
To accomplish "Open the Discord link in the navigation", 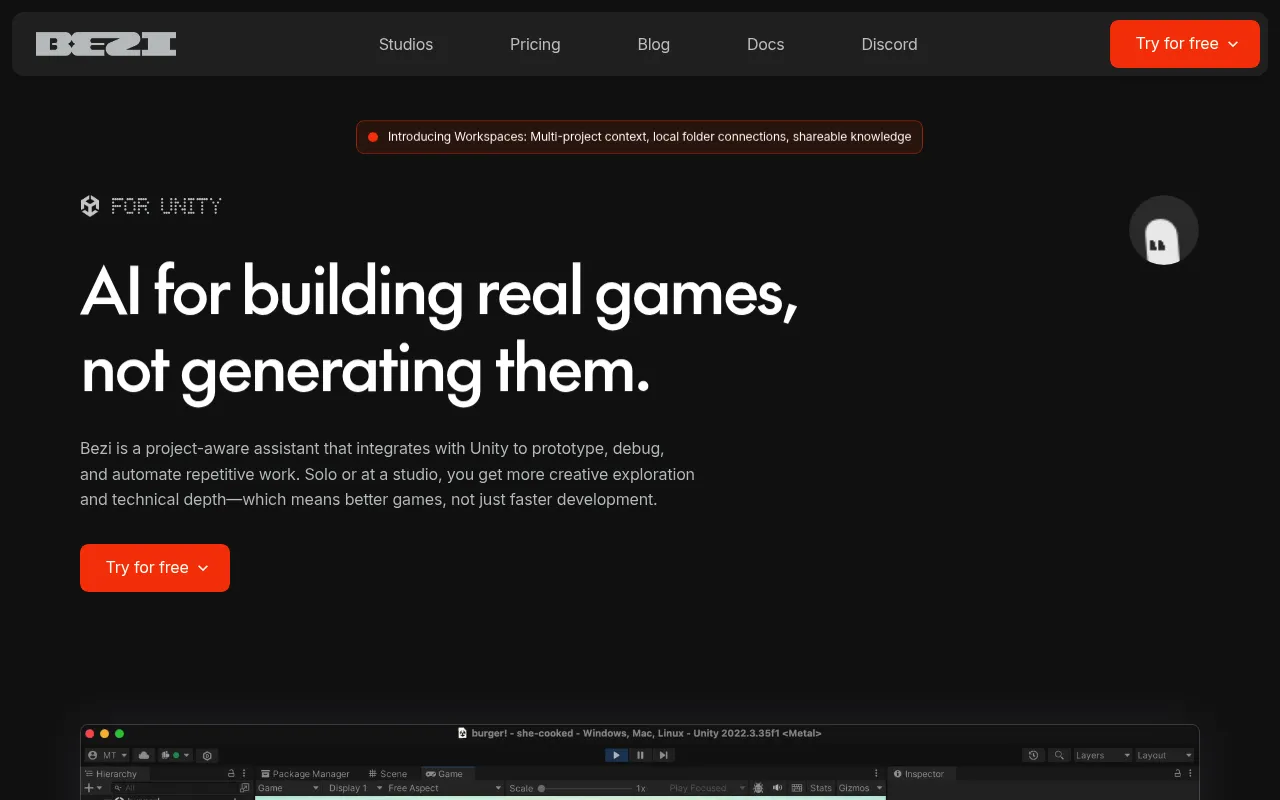I will coord(890,44).
